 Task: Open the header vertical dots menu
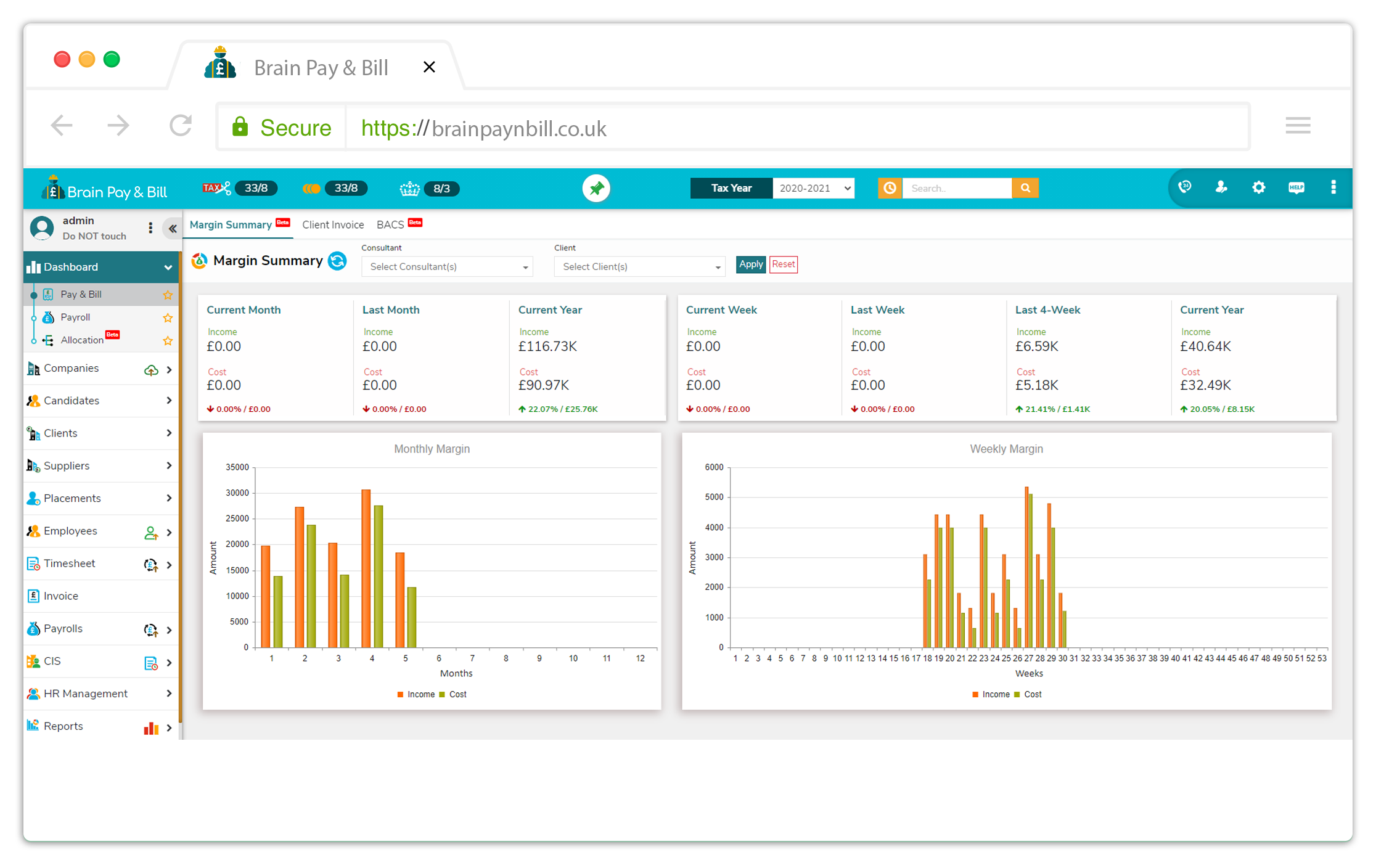point(1333,187)
